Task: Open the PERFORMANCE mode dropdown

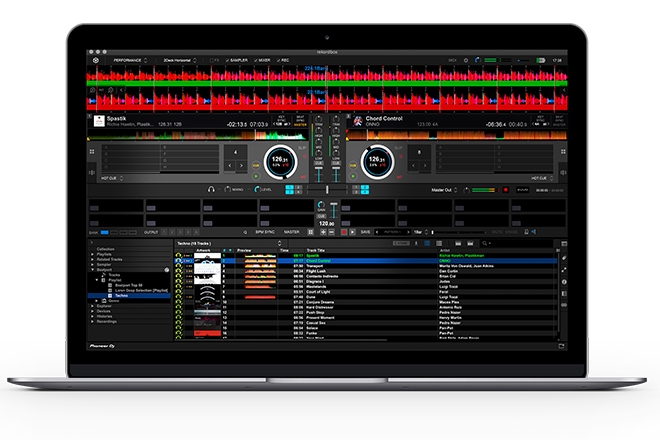Action: (130, 60)
